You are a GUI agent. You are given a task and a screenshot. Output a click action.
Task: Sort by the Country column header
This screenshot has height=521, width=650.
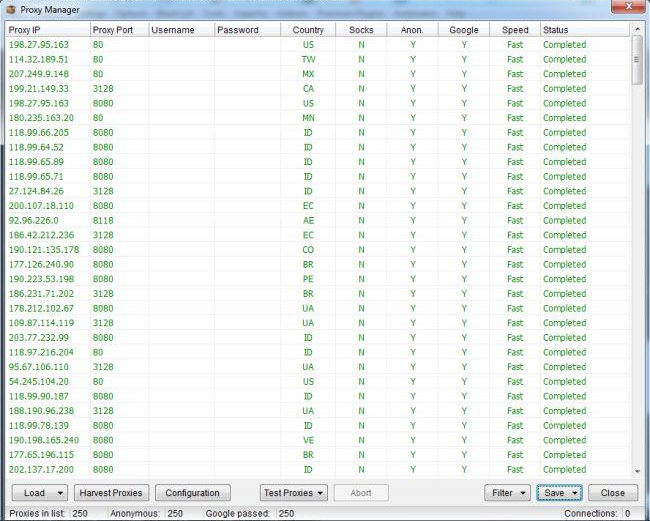(x=308, y=30)
